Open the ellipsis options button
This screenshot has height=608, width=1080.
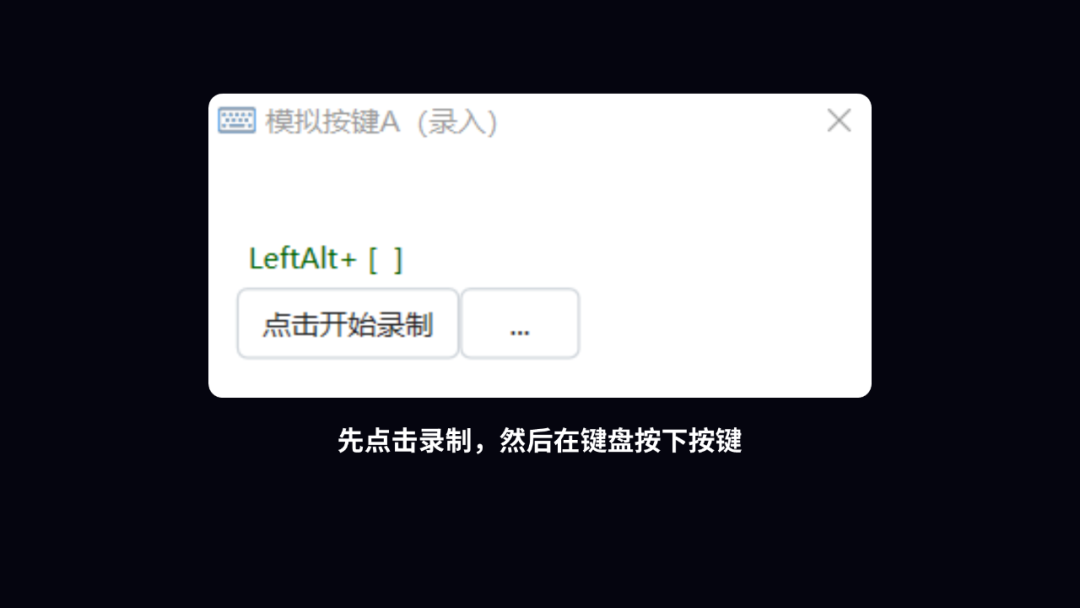click(x=520, y=324)
